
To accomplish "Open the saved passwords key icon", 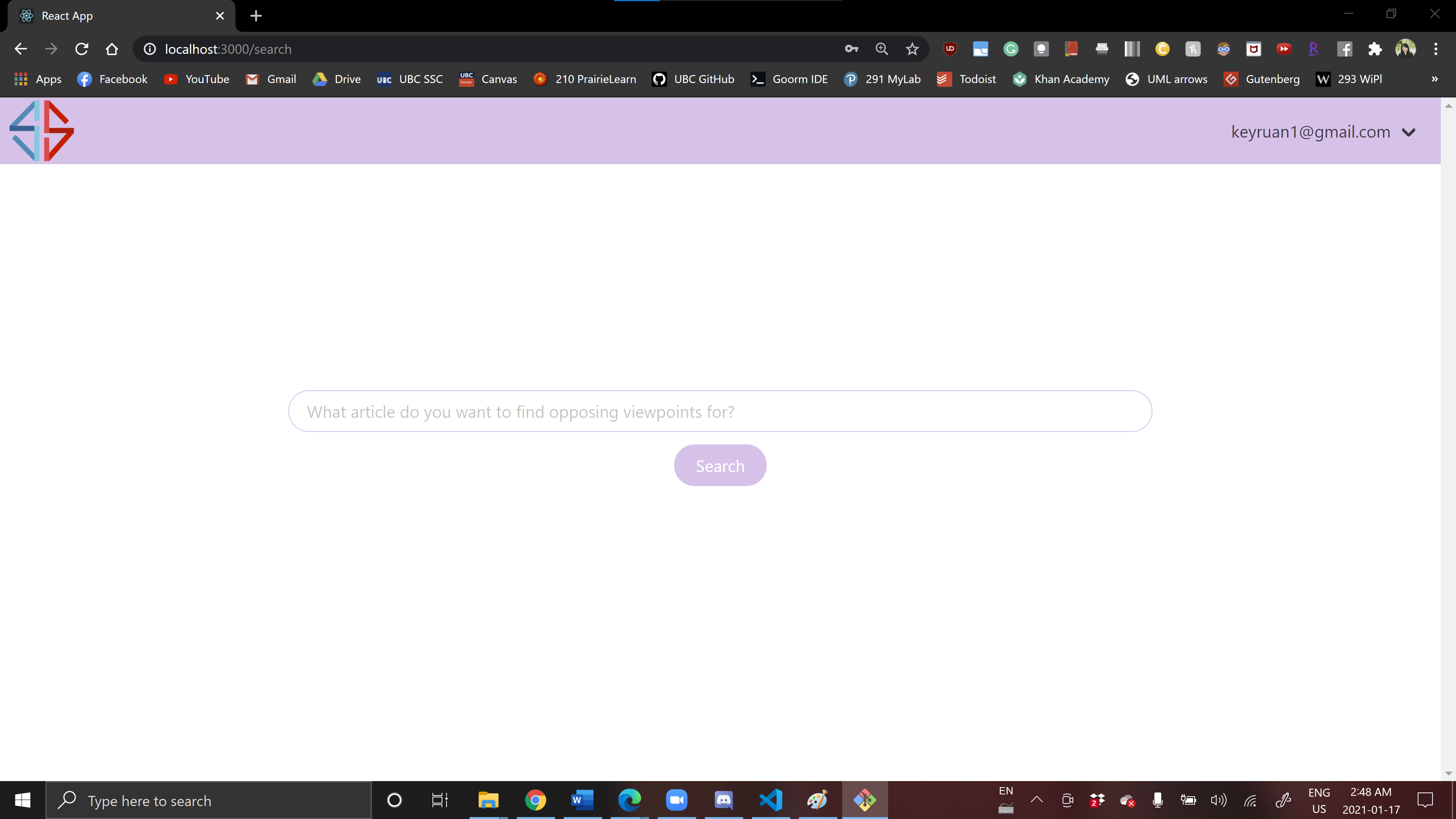I will click(x=851, y=49).
